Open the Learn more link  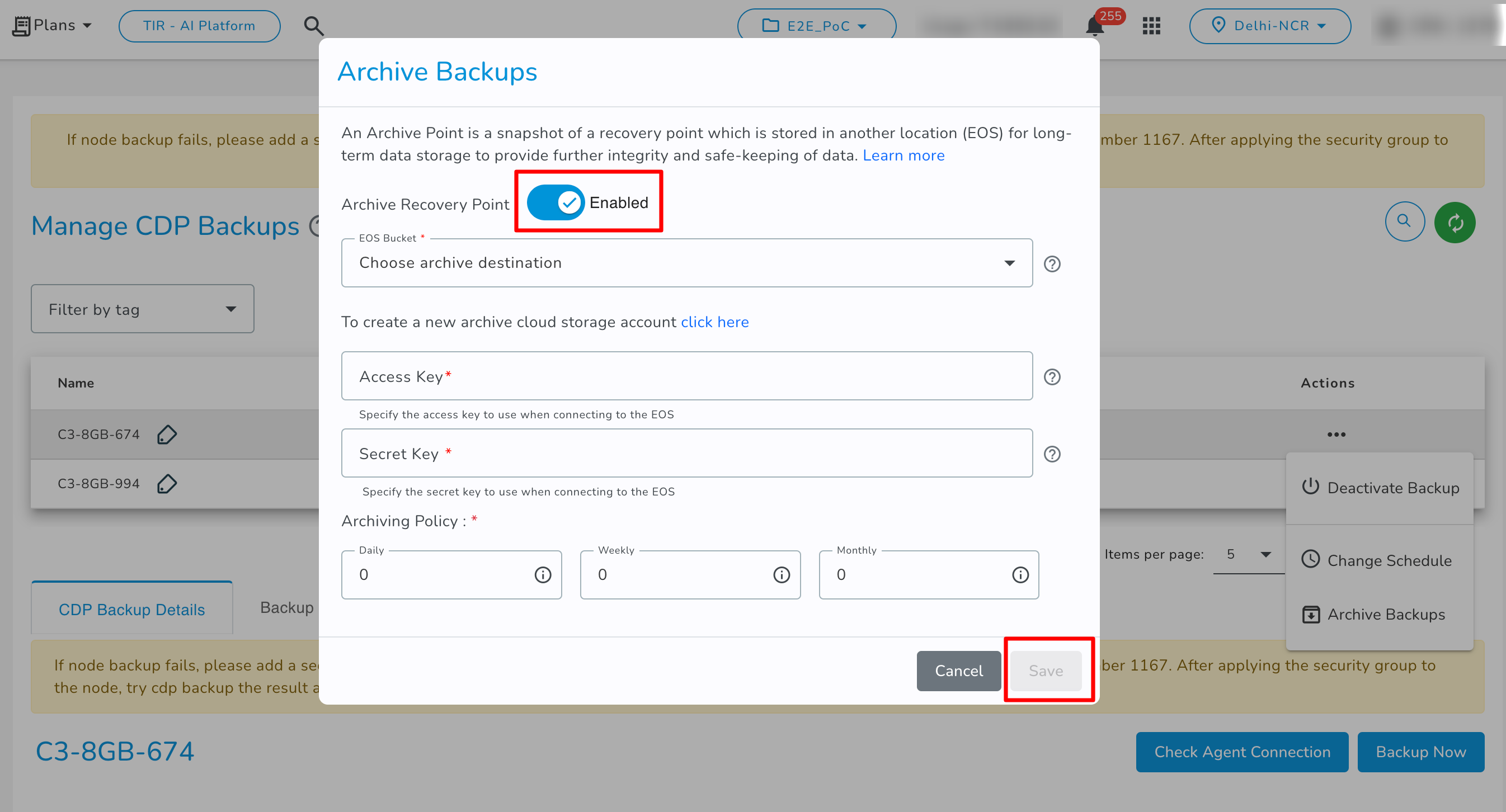903,155
